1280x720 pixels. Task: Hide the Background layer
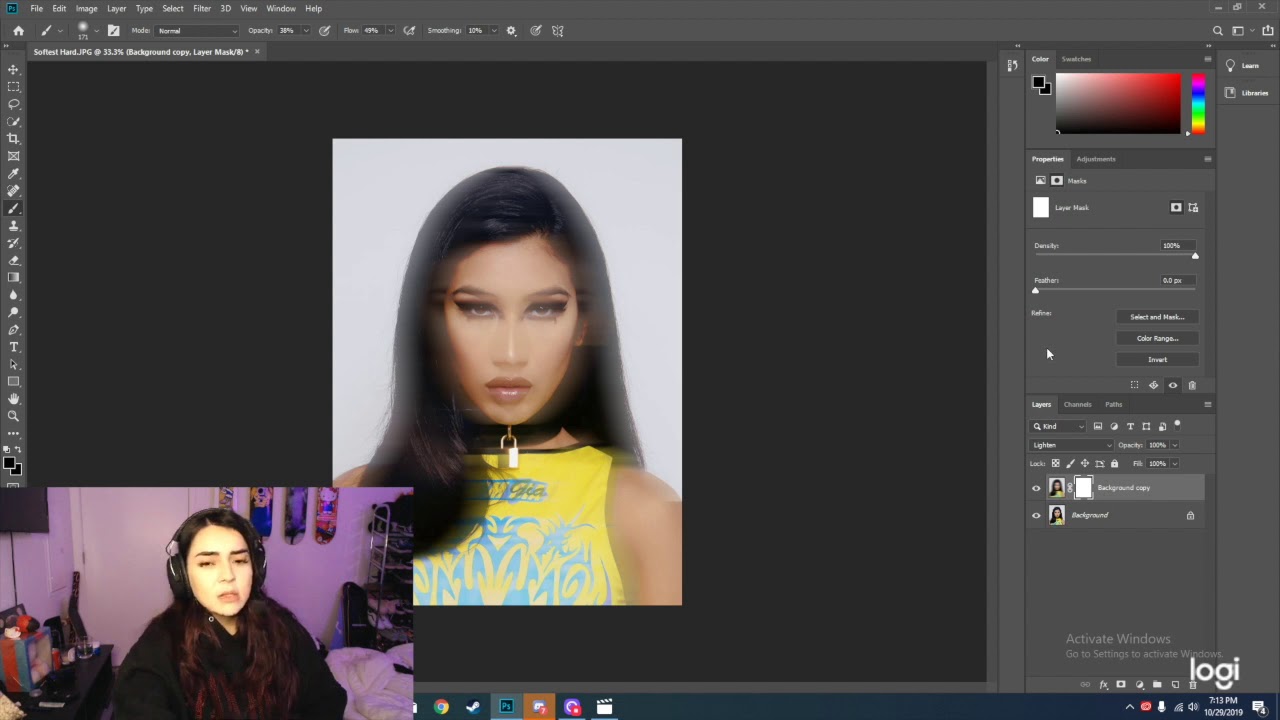point(1036,515)
